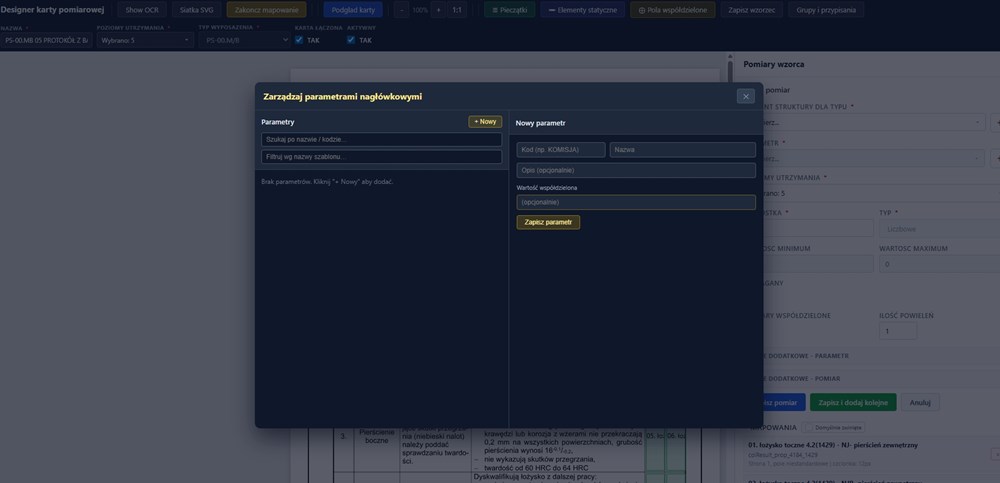Click the 'Filtruj wg nazwy szablonu' field
The width and height of the screenshot is (1000, 483).
coord(381,157)
